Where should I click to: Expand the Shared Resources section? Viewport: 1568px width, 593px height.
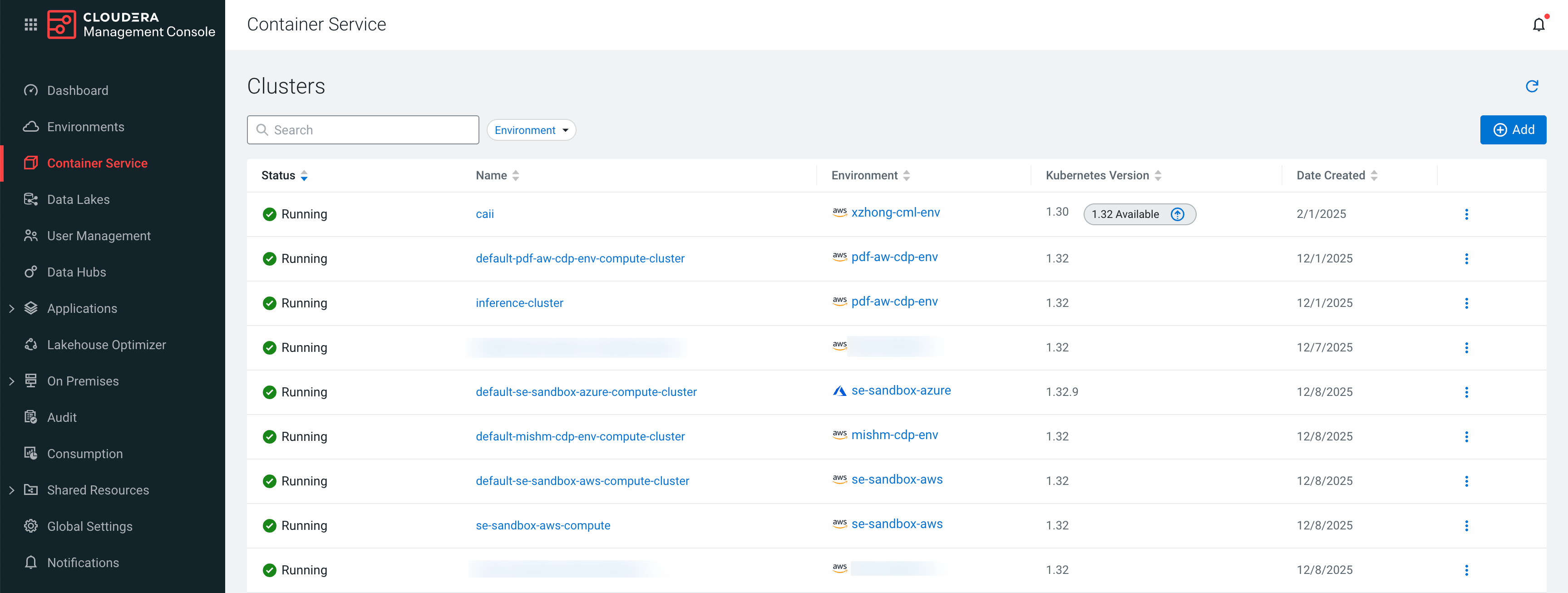click(12, 489)
